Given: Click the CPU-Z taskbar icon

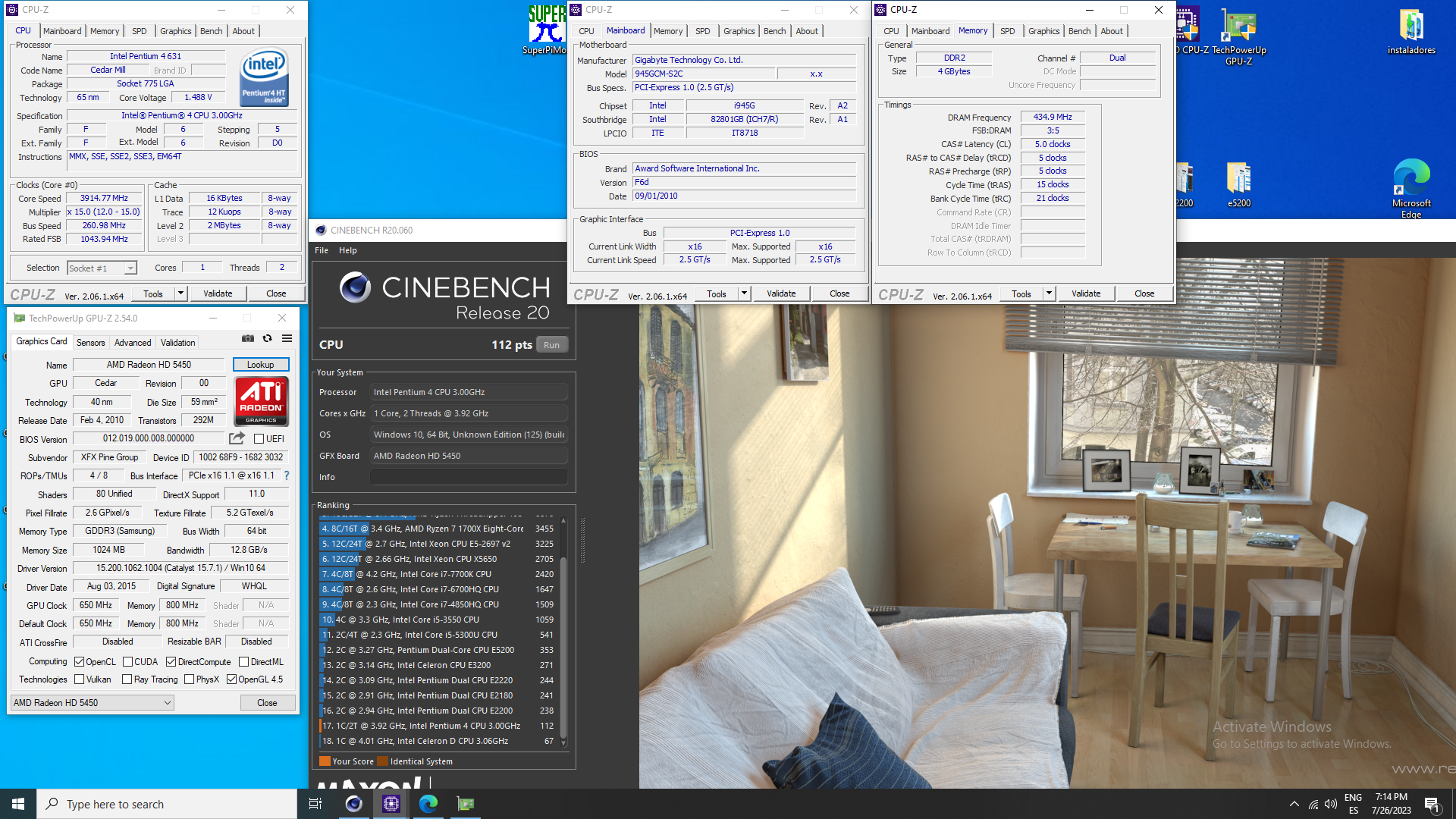Looking at the screenshot, I should click(391, 804).
